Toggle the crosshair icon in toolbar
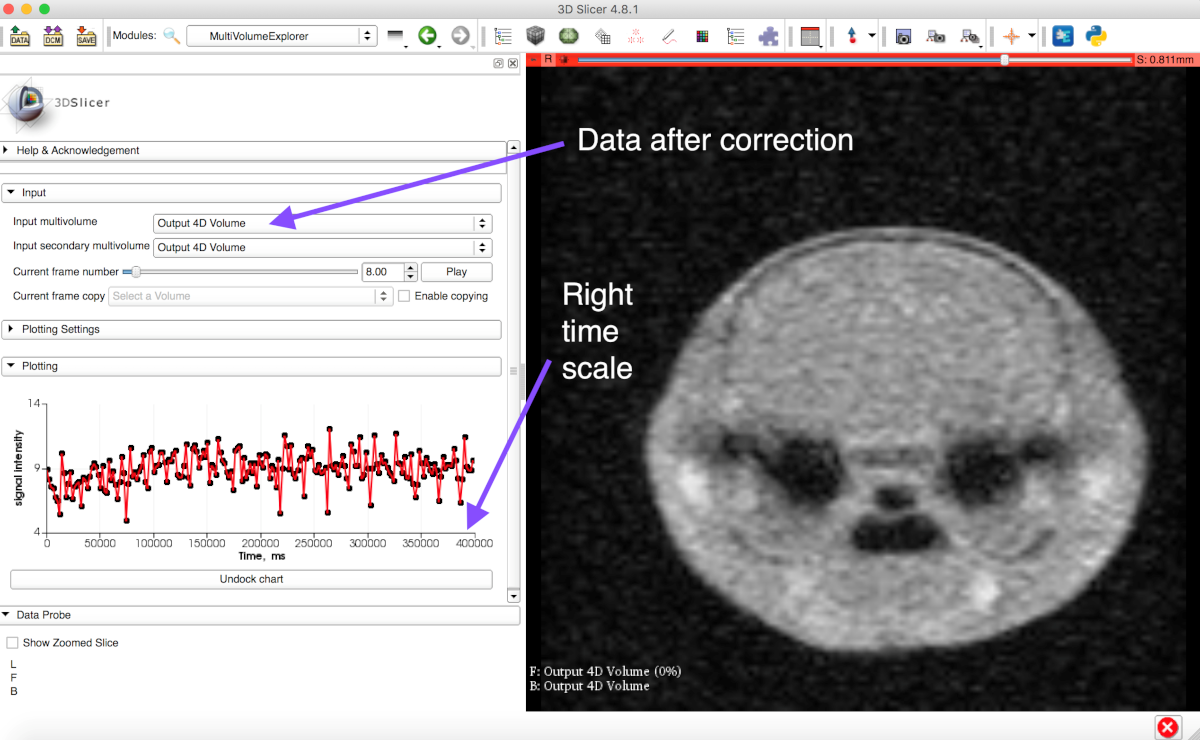 pos(1011,36)
